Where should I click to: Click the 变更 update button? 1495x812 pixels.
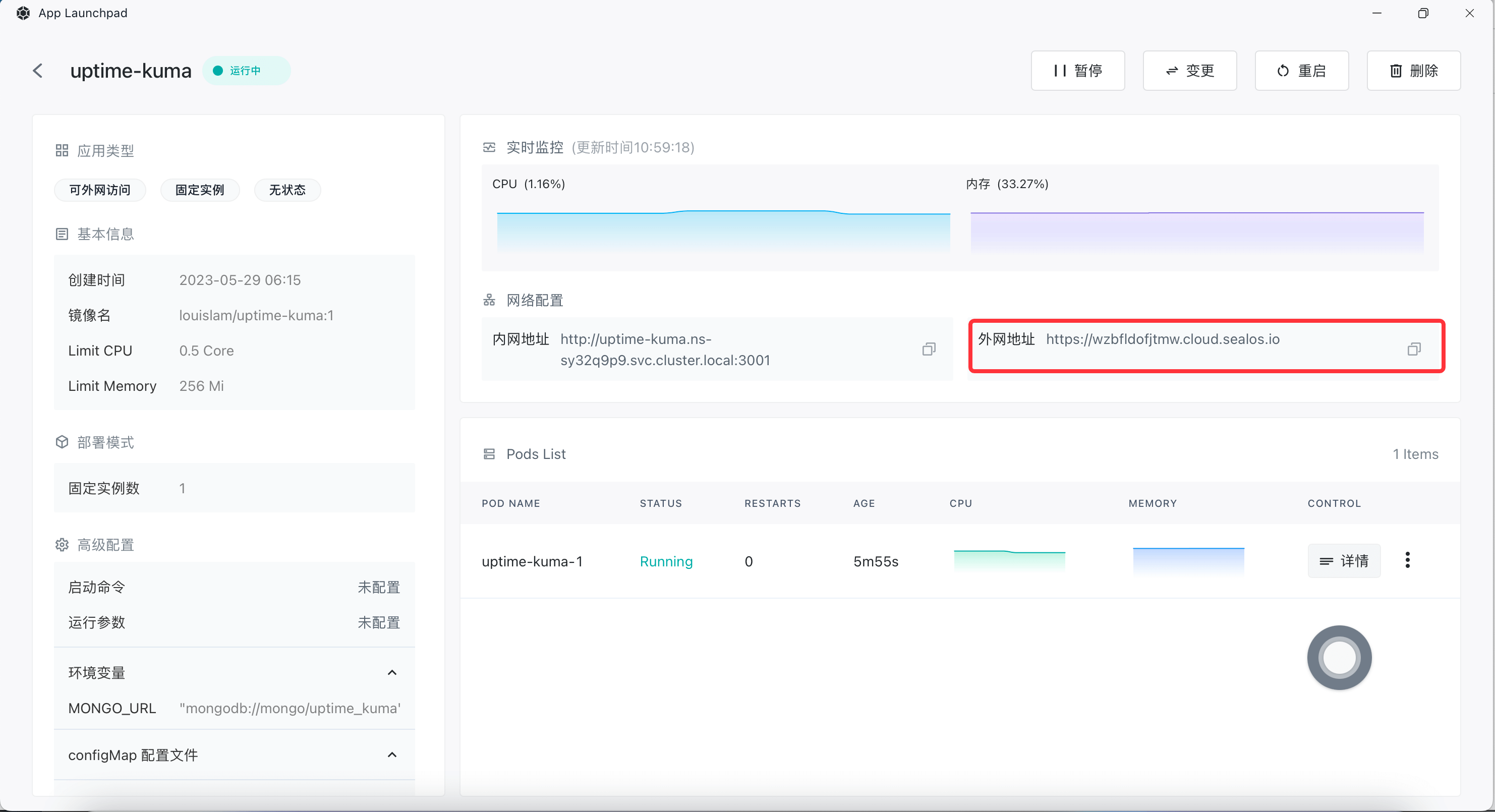pos(1190,71)
